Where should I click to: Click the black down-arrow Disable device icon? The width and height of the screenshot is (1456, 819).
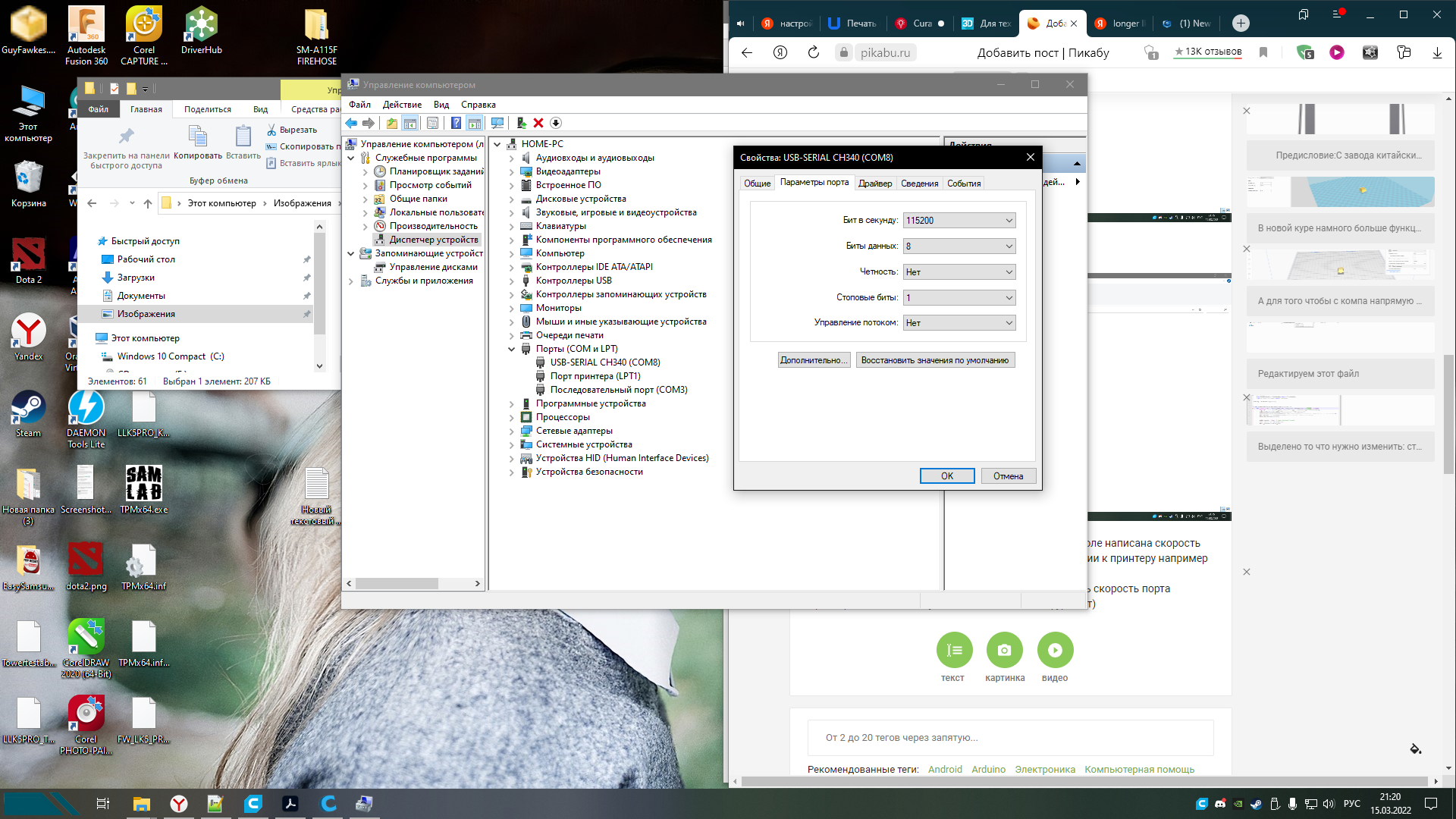556,123
